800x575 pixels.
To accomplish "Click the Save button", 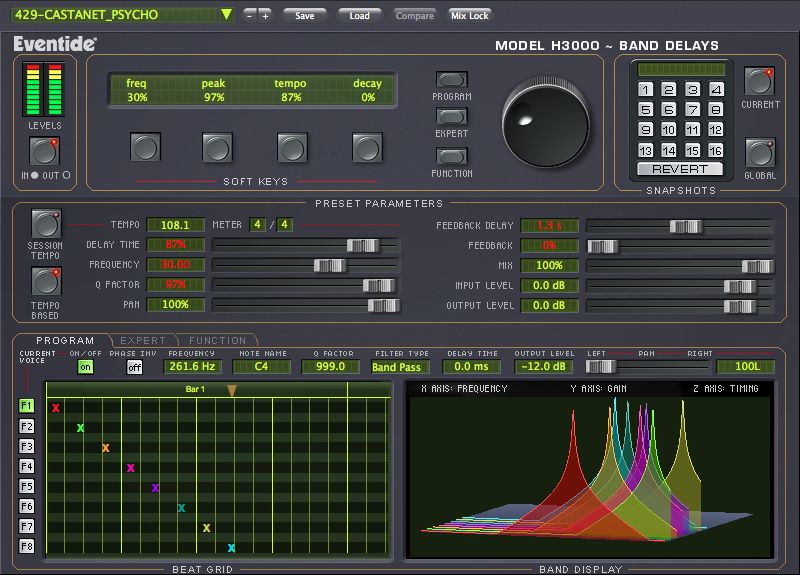I will 305,15.
